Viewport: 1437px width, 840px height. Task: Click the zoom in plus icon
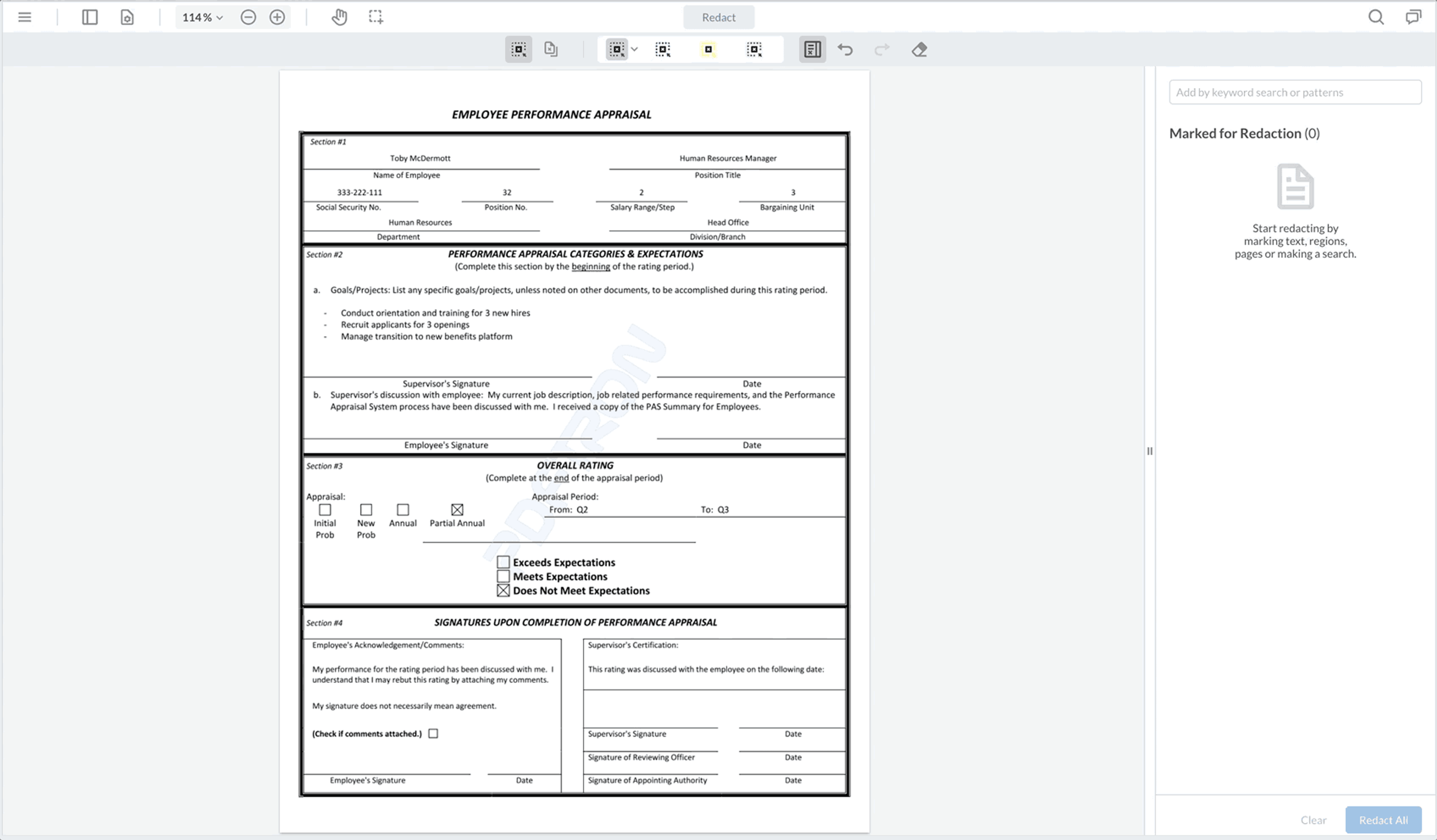[277, 17]
